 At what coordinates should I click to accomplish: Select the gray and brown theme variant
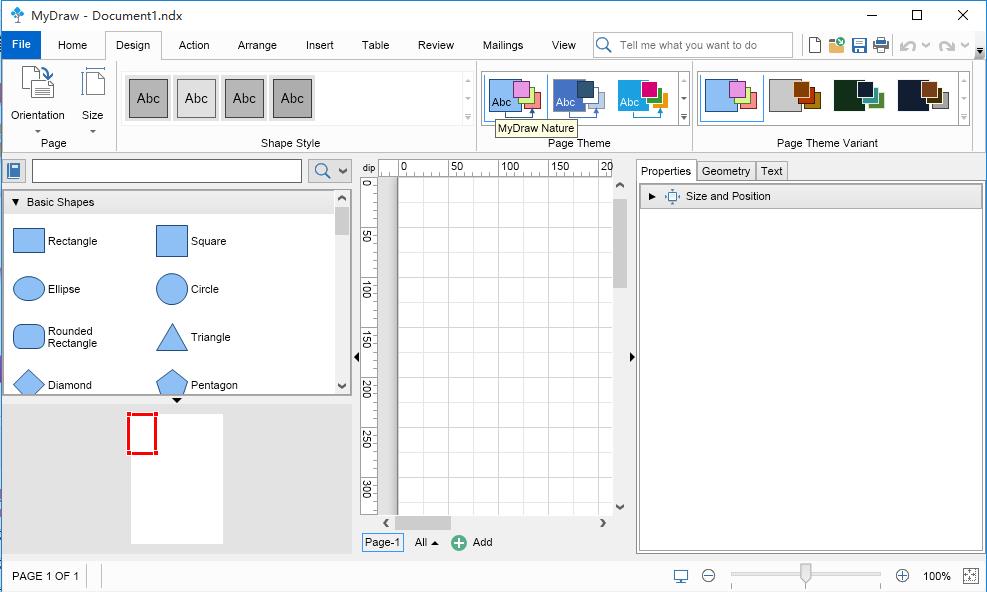[x=795, y=97]
